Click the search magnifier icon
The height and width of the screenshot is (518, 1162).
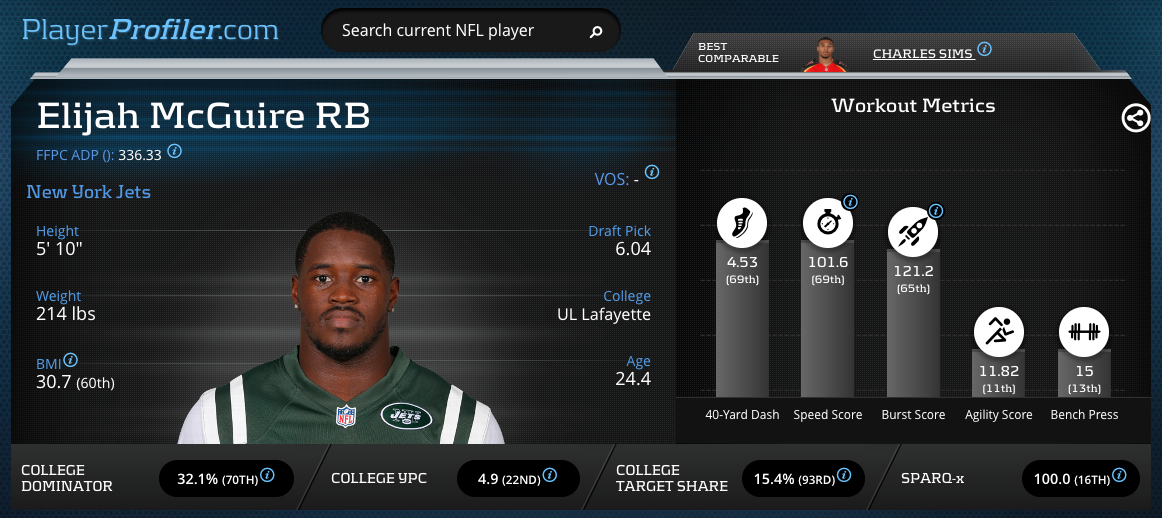tap(596, 32)
